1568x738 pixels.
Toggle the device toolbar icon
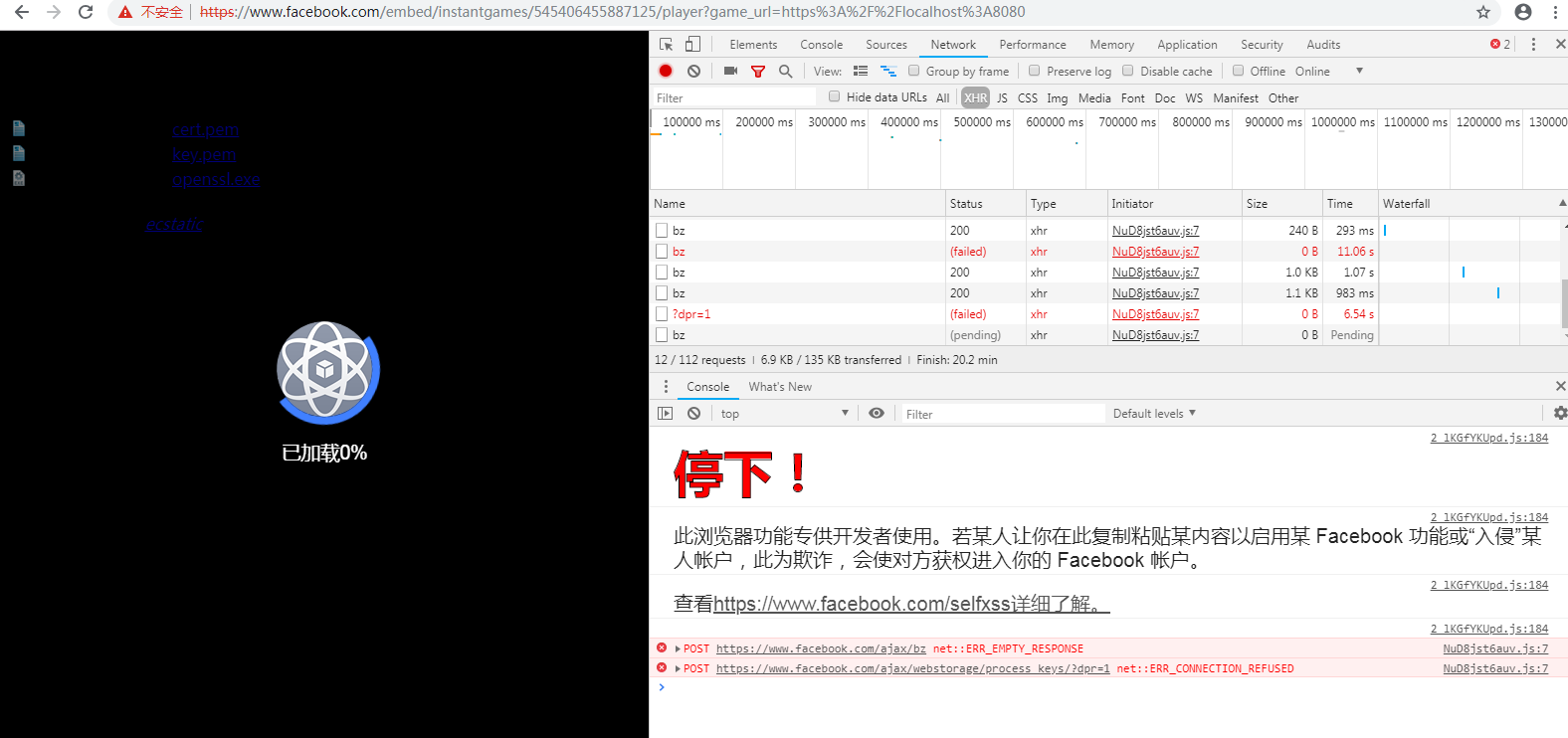tap(692, 44)
